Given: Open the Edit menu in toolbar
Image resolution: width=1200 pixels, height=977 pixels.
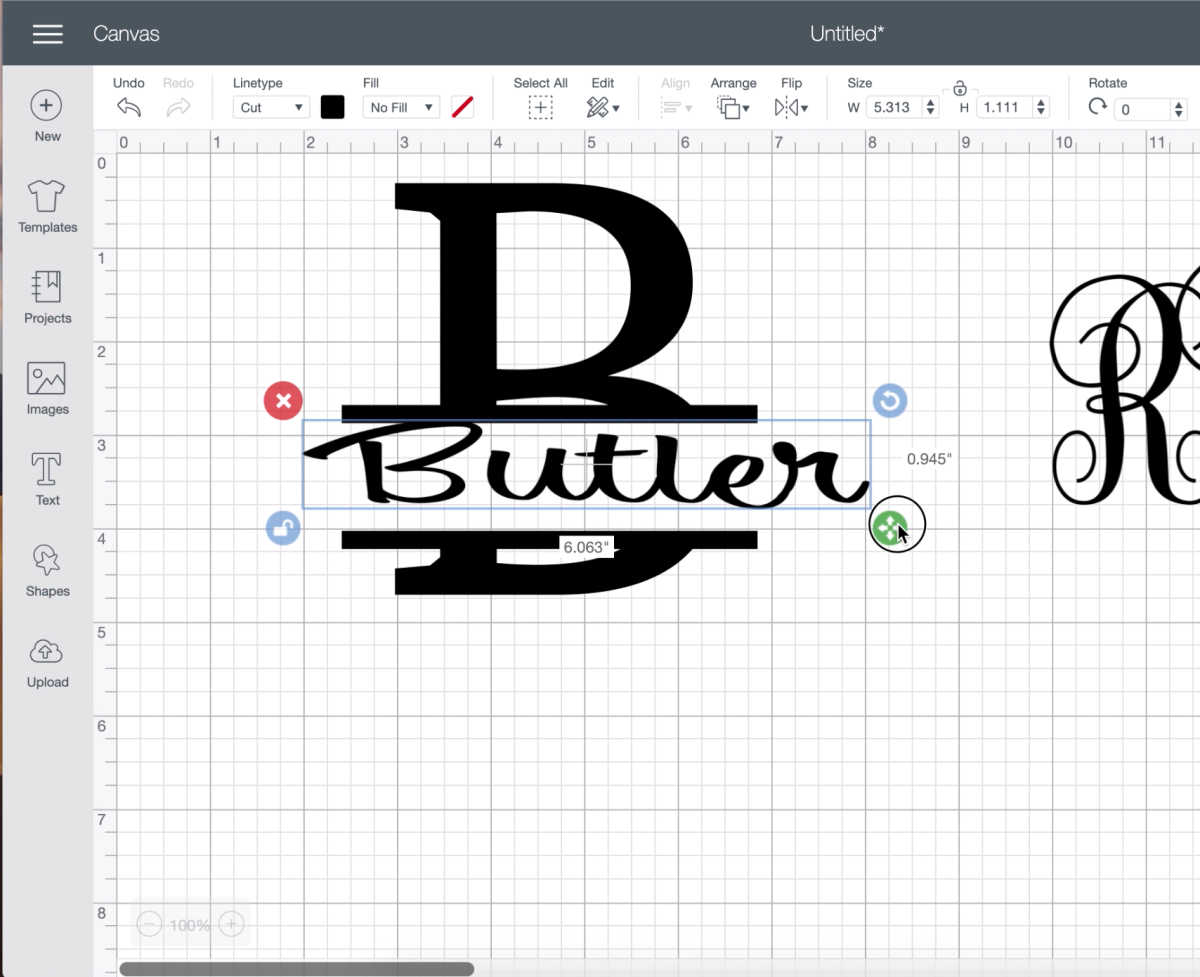Looking at the screenshot, I should 602,108.
